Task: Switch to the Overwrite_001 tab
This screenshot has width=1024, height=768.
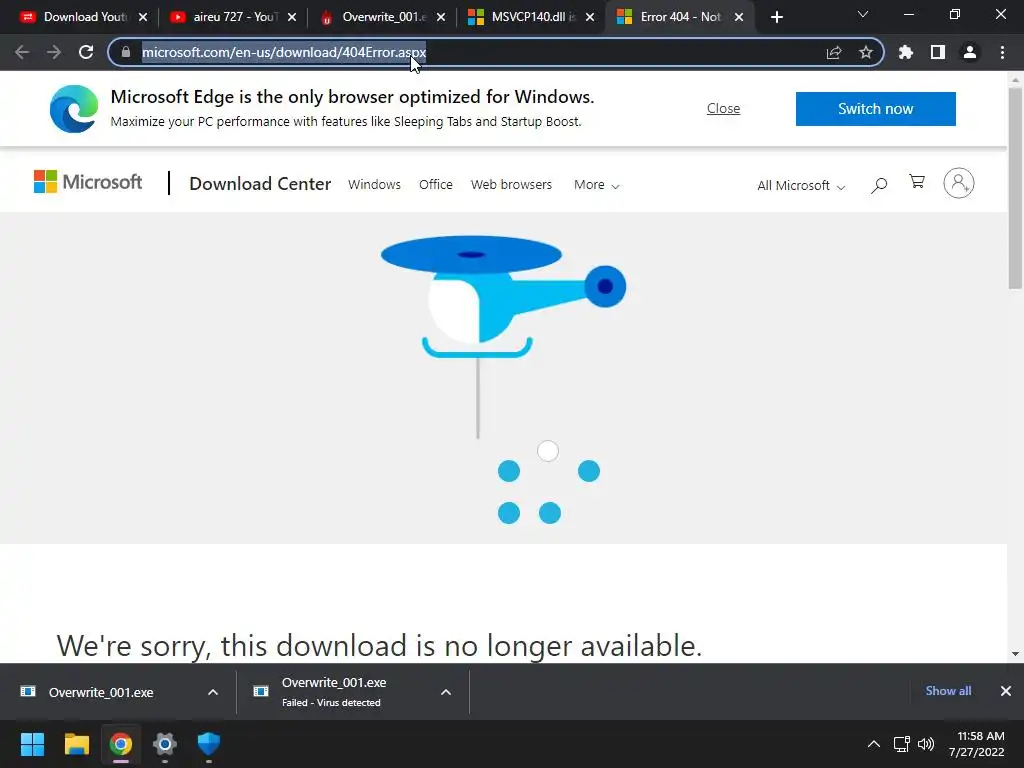Action: (x=384, y=17)
